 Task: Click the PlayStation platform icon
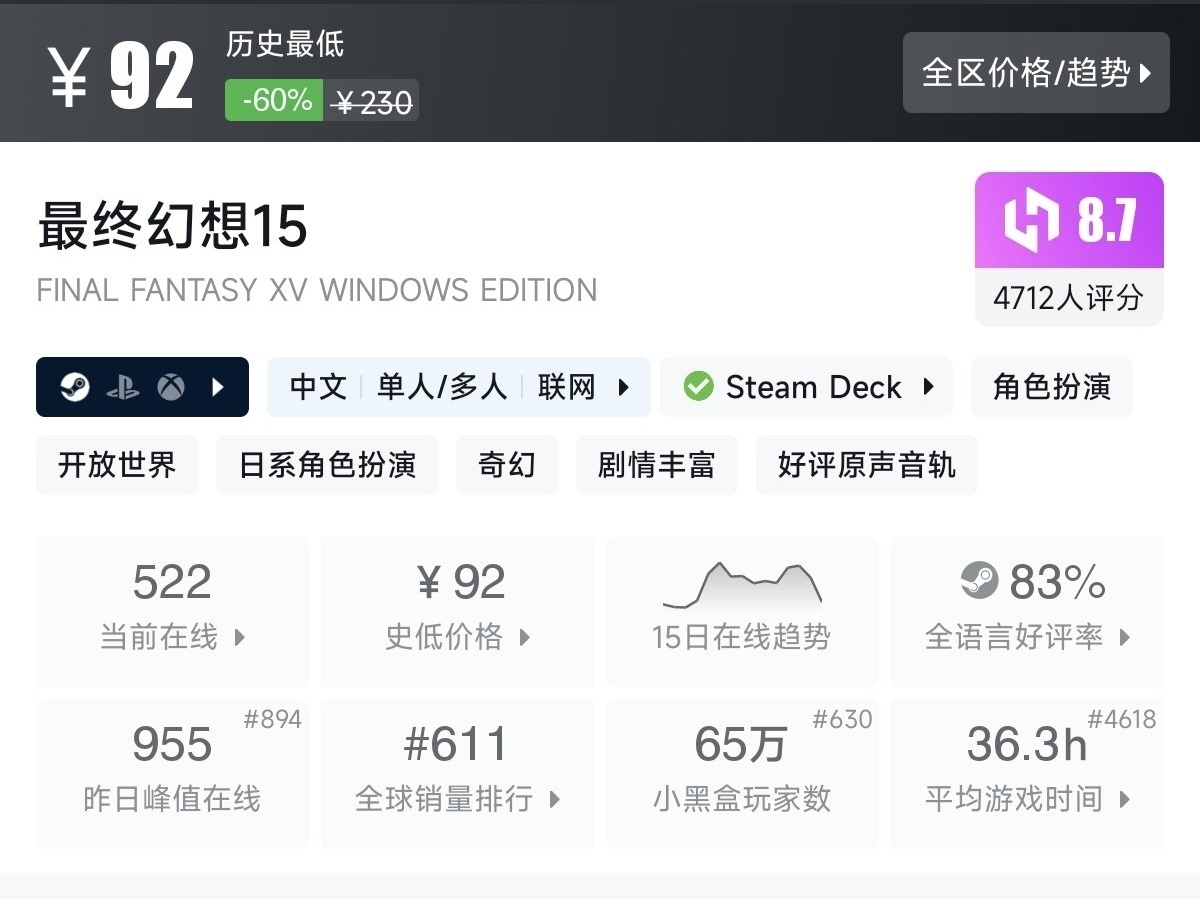click(123, 387)
